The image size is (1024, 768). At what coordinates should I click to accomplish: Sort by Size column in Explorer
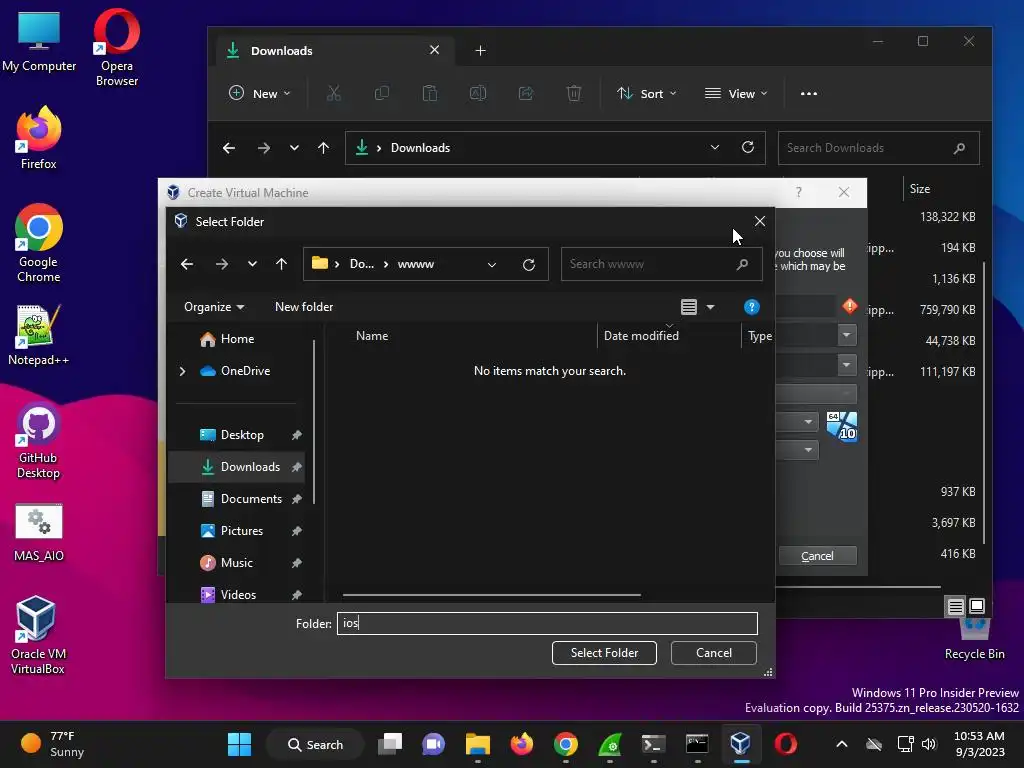(920, 189)
